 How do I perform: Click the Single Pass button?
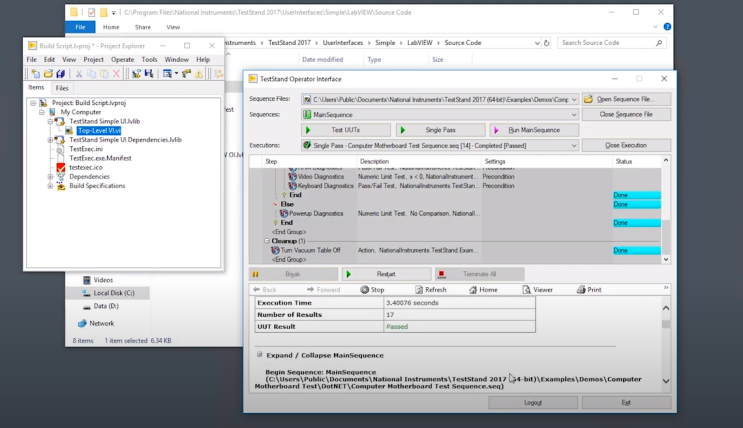(440, 130)
